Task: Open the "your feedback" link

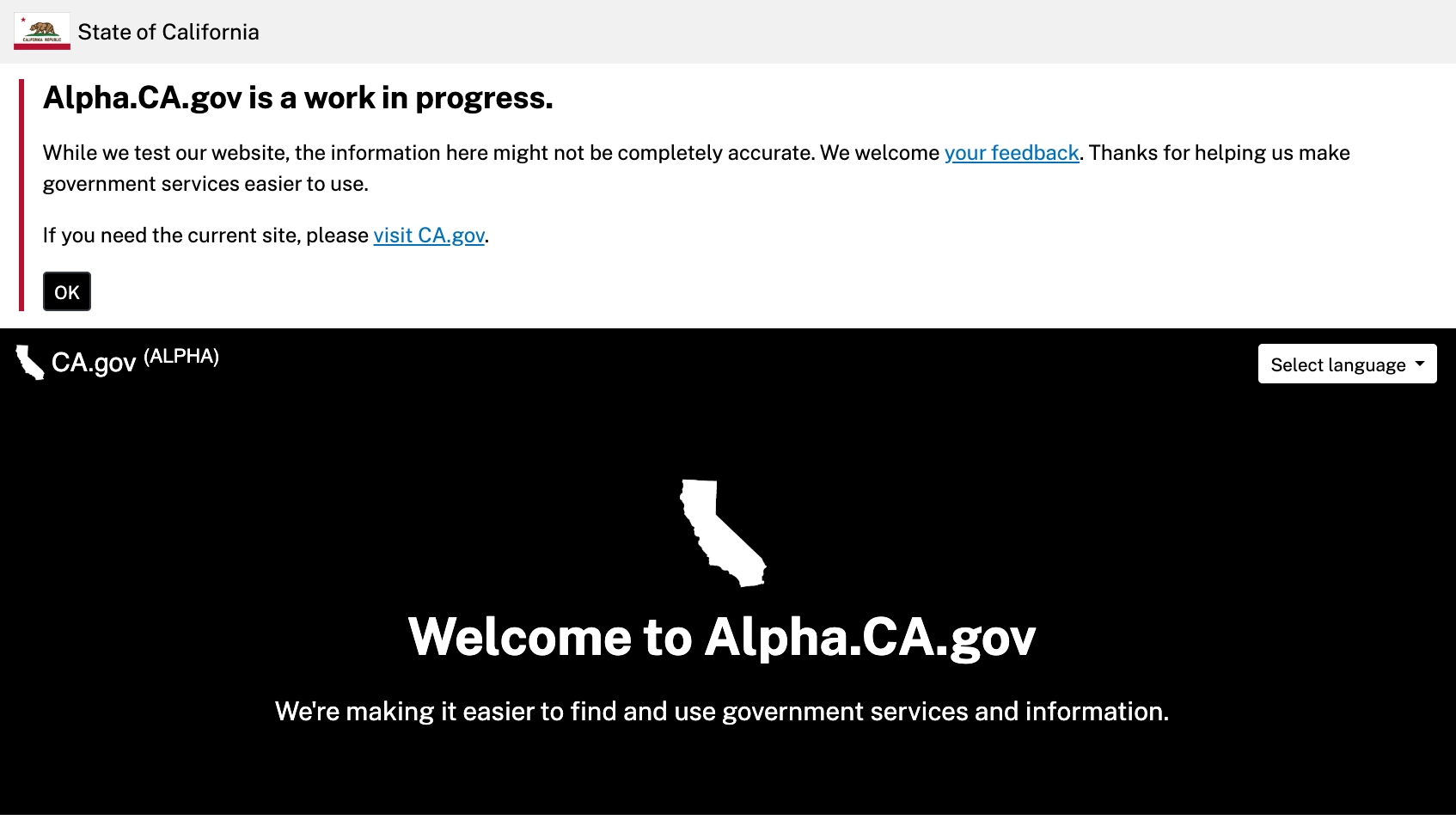Action: click(x=1012, y=153)
